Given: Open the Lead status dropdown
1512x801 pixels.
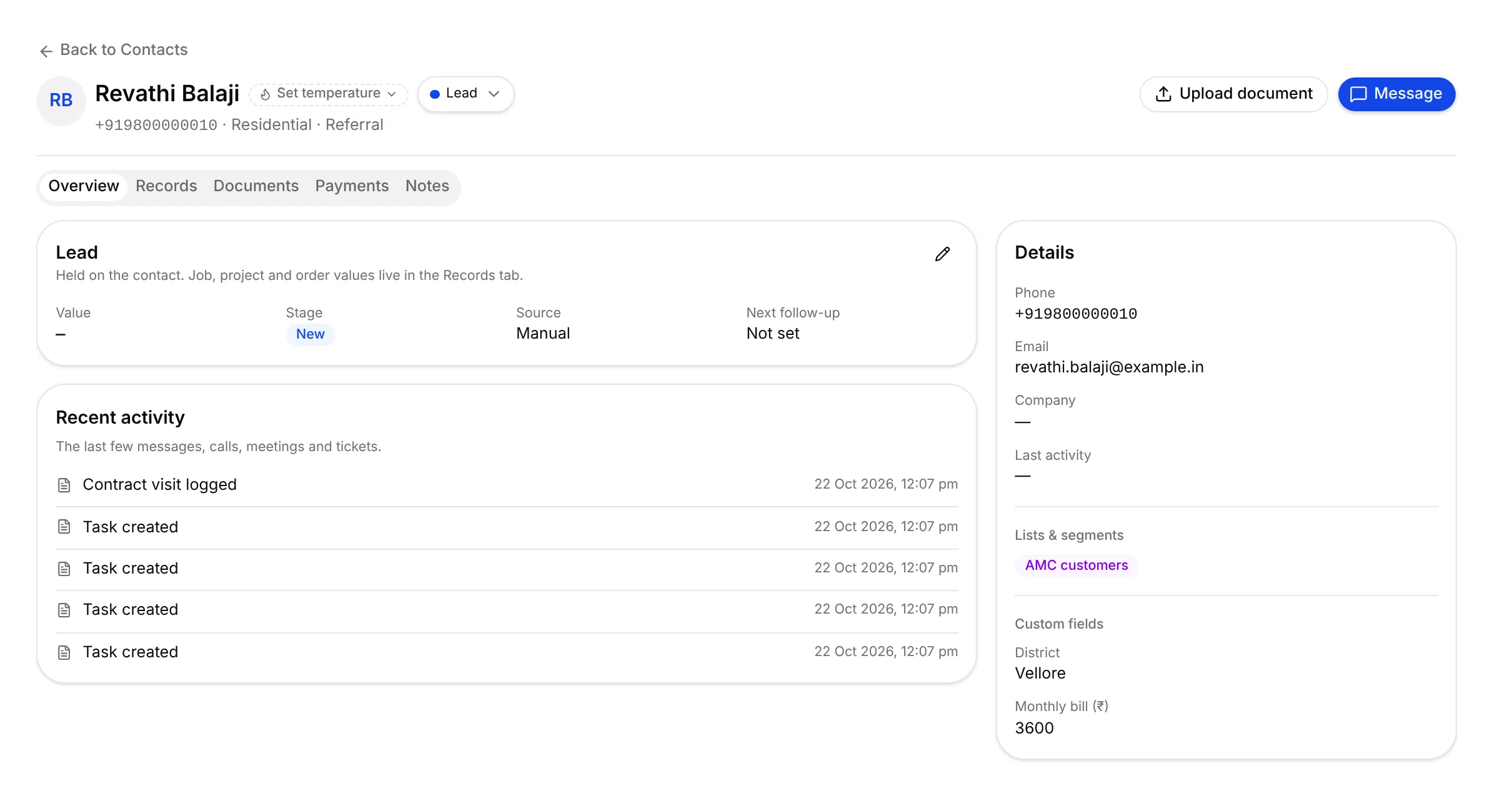Looking at the screenshot, I should click(x=465, y=94).
